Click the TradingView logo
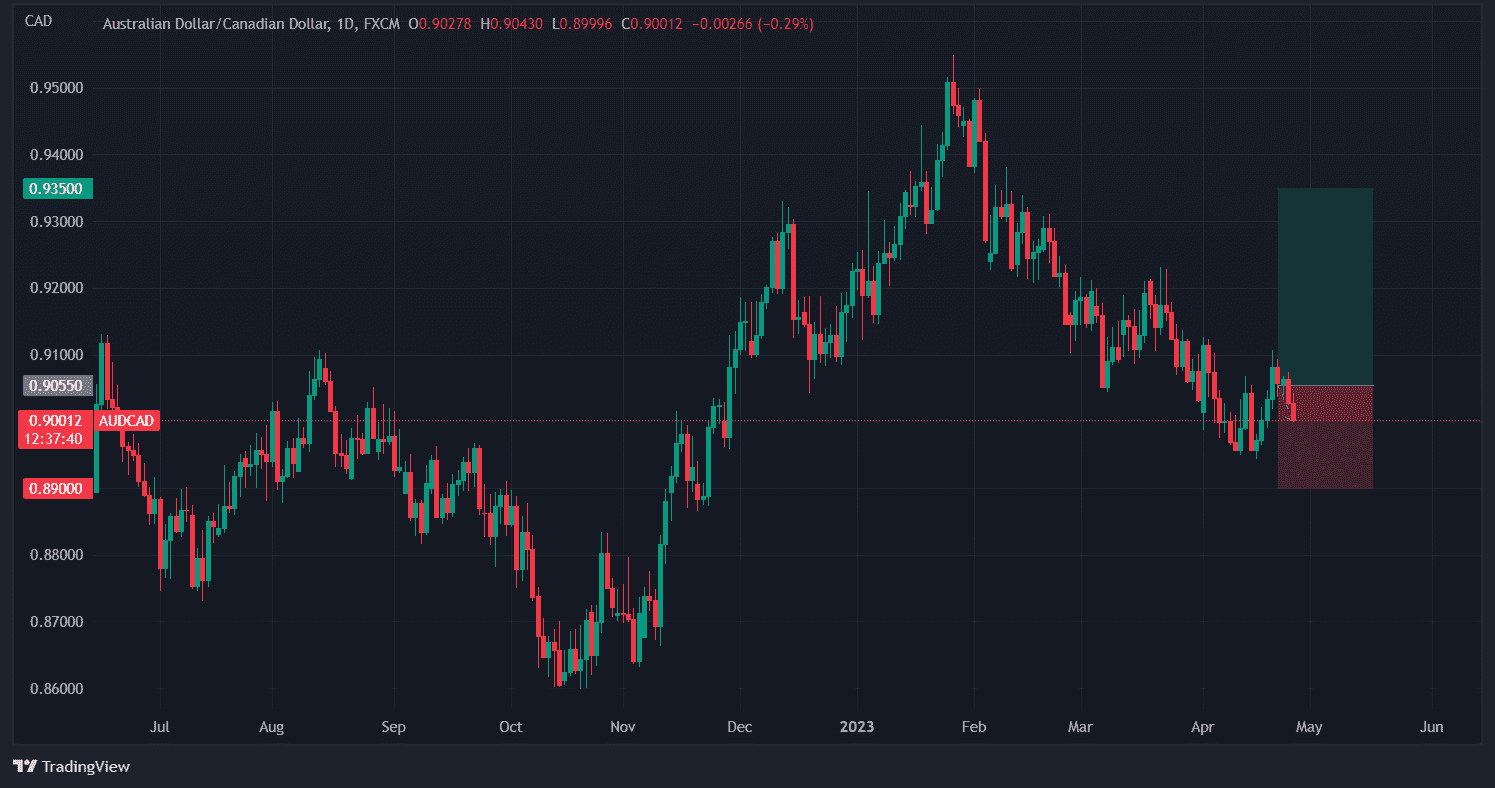The height and width of the screenshot is (788, 1495). coord(72,767)
